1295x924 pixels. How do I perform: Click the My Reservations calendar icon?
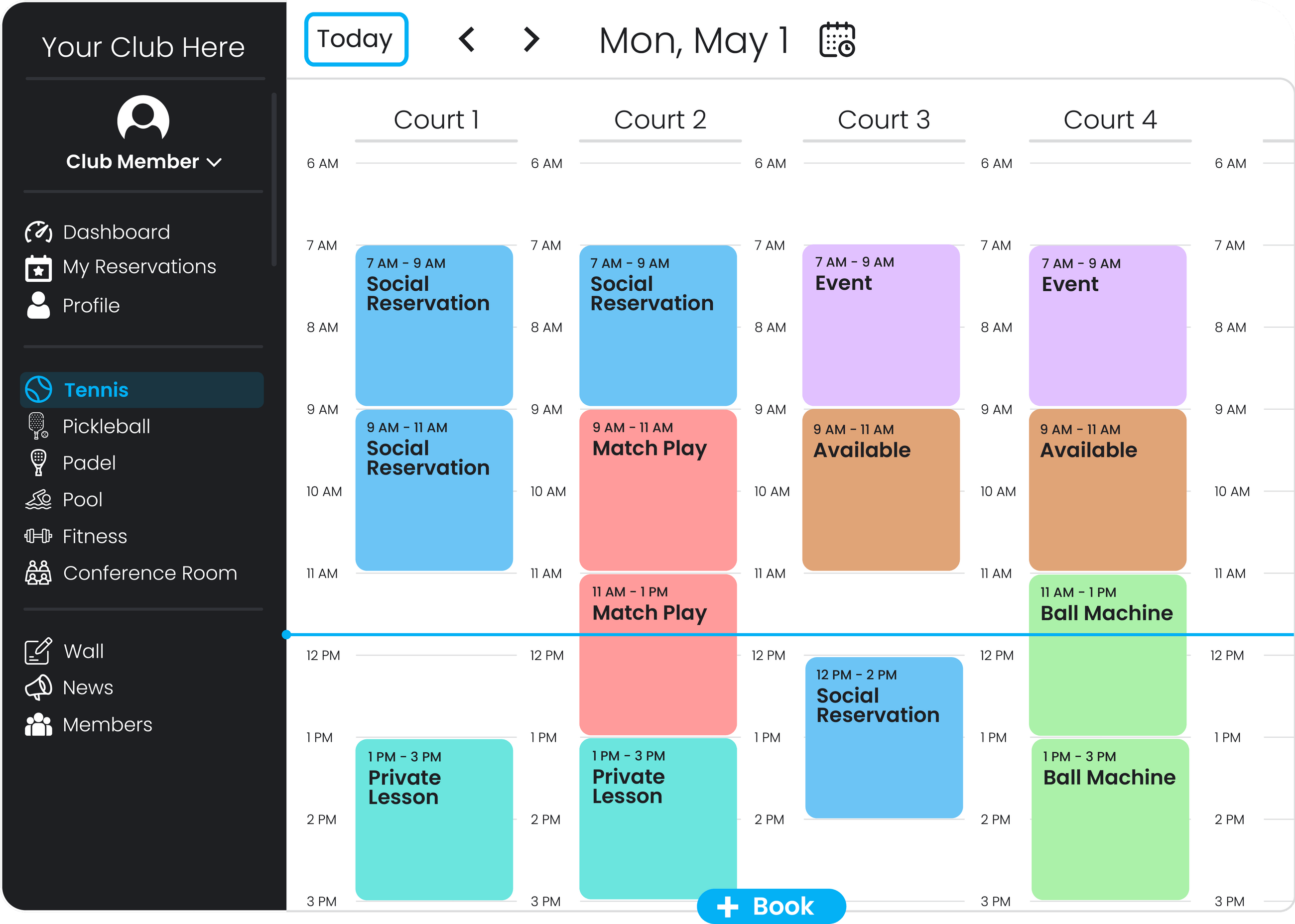pos(39,268)
